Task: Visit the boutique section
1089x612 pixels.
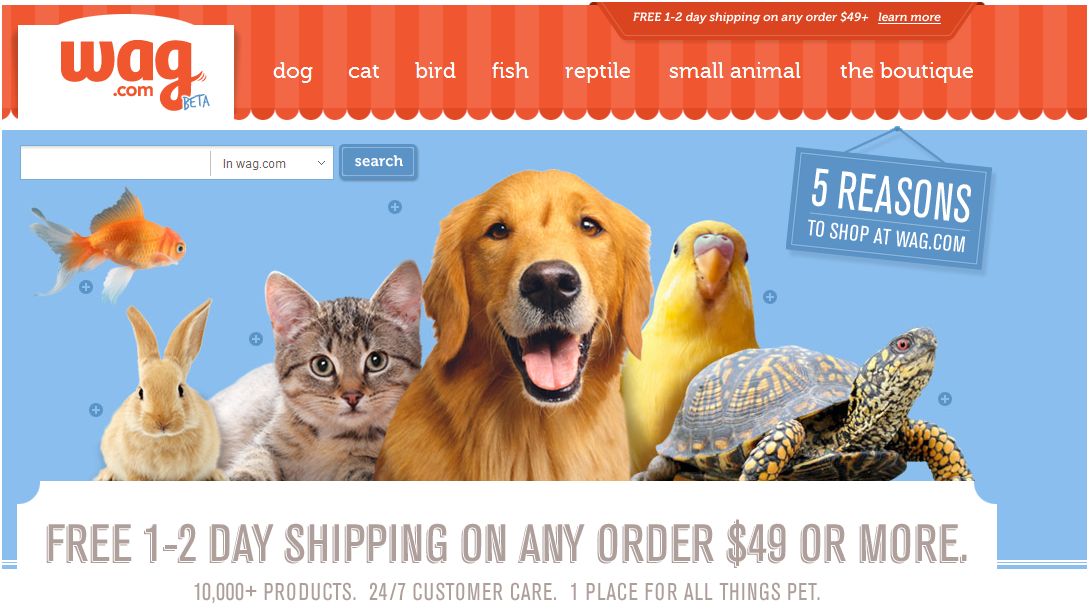Action: pyautogui.click(x=906, y=71)
